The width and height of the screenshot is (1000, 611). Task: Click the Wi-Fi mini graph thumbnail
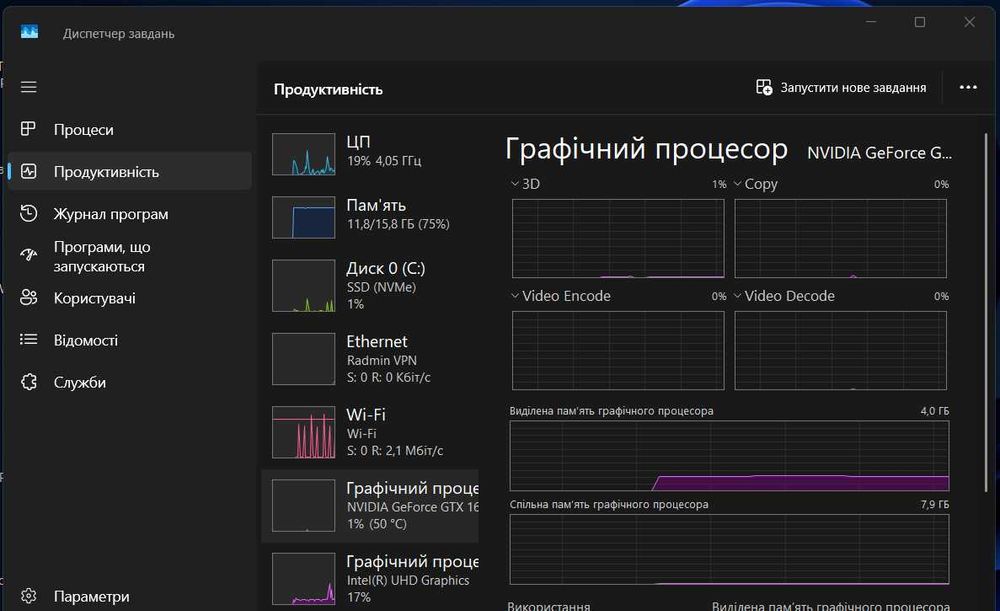(304, 432)
